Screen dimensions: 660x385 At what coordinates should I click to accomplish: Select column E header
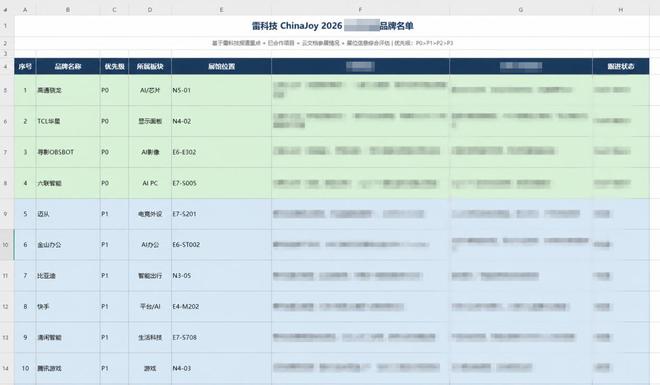(221, 10)
